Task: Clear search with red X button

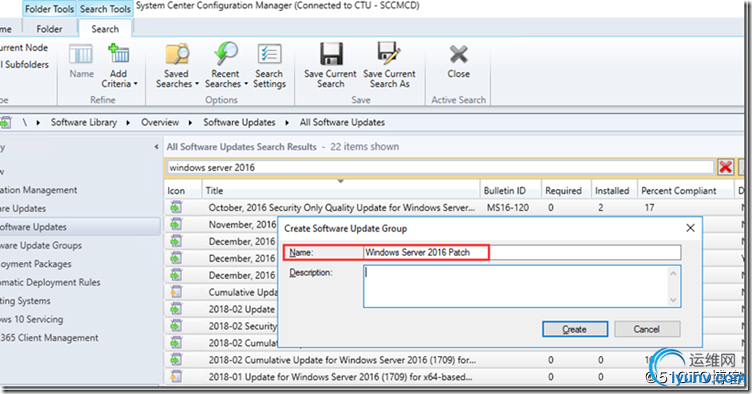Action: [x=726, y=167]
